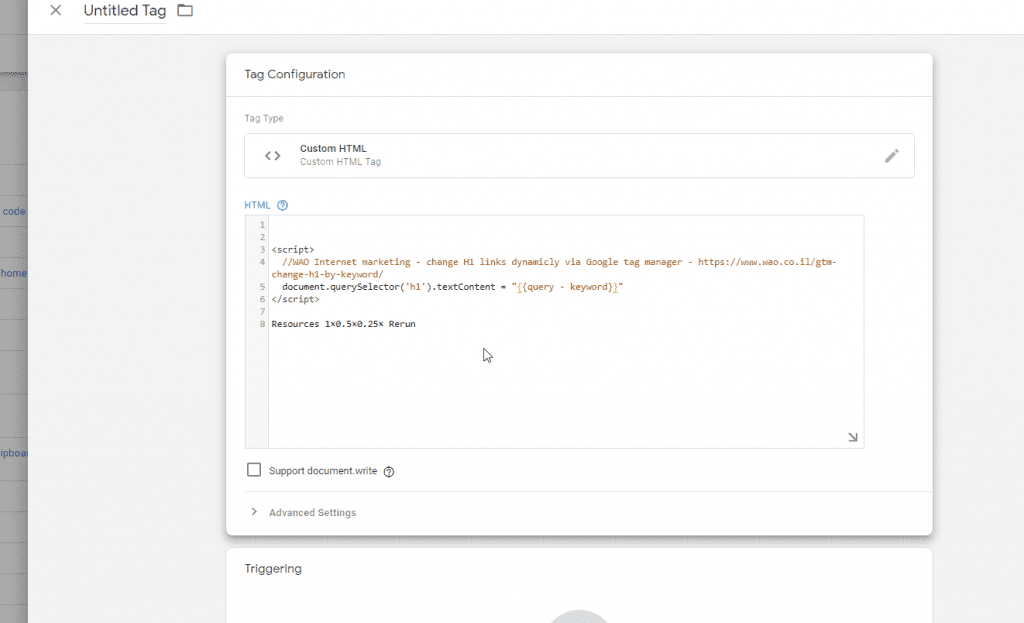Click the WAO Internet marketing comment line
The width and height of the screenshot is (1024, 623).
559,262
